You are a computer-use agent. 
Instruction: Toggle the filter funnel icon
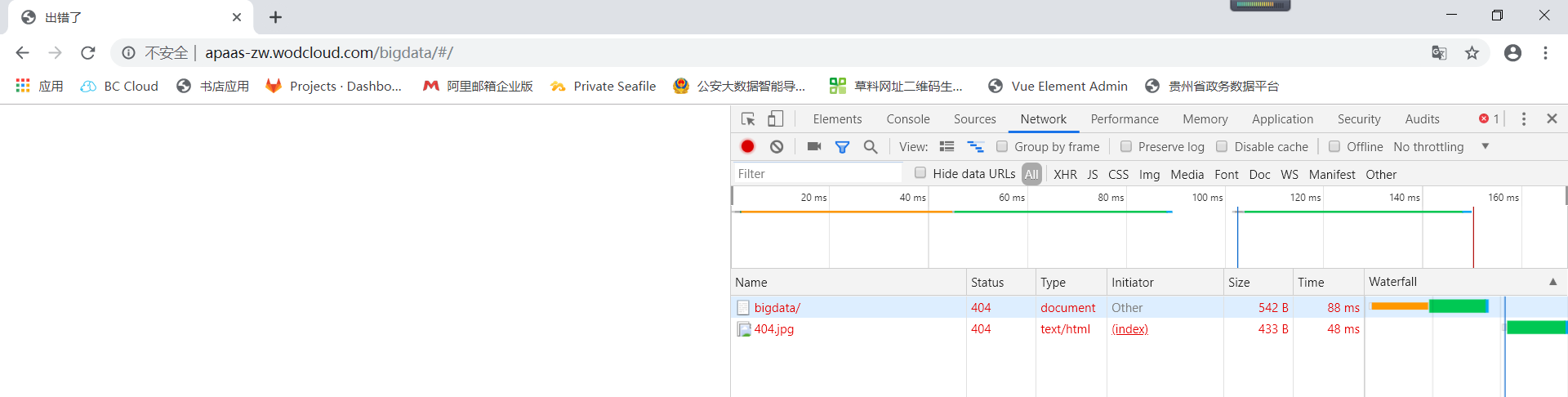point(842,147)
